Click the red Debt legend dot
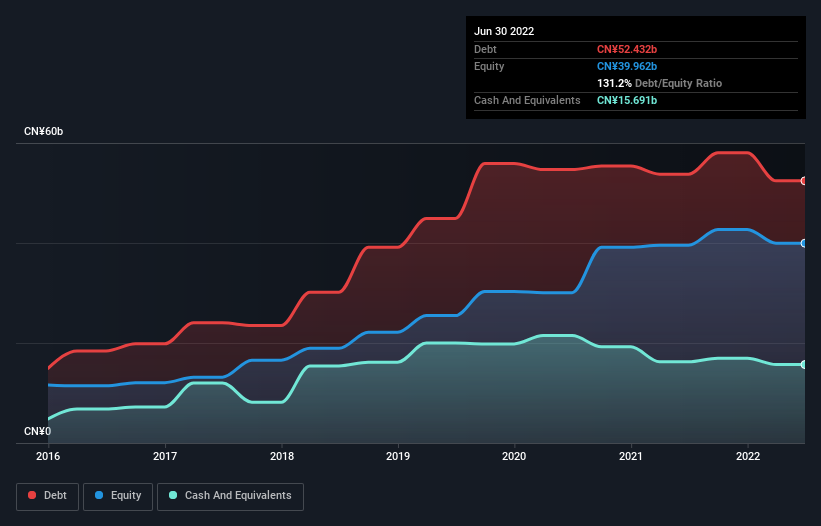This screenshot has width=821, height=526. [32, 495]
